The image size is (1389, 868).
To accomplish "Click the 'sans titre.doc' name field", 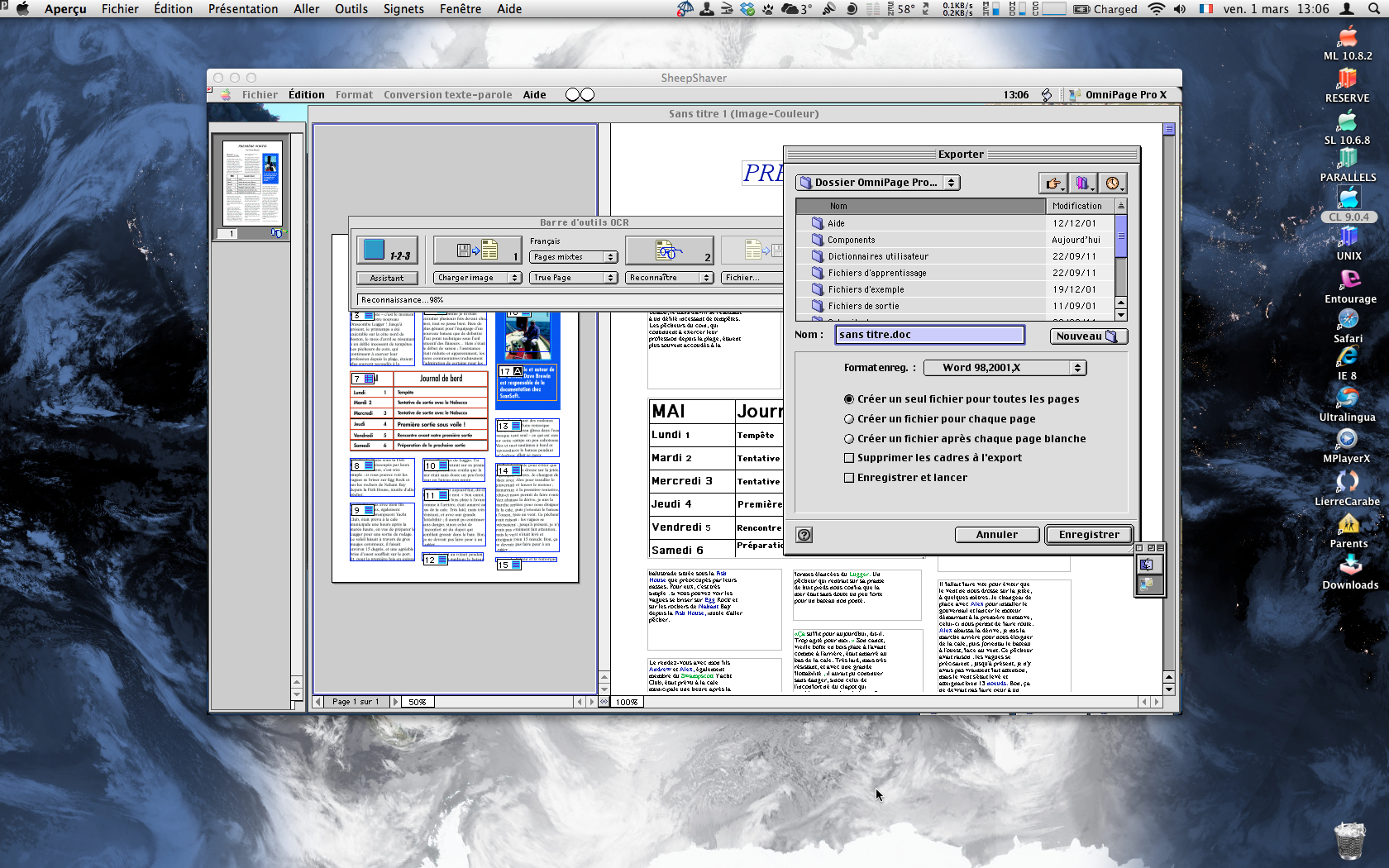I will click(930, 335).
